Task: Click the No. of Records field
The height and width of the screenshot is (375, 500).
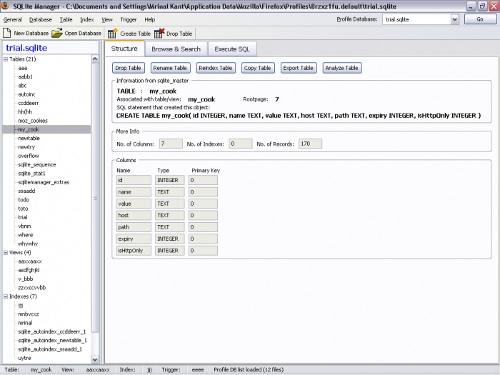Action: pos(310,144)
